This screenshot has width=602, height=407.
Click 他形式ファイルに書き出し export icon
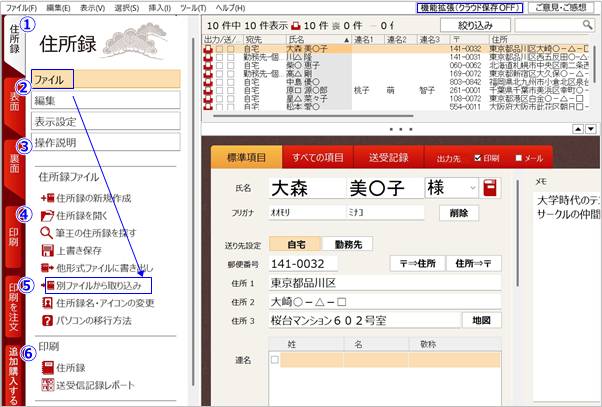(x=47, y=268)
